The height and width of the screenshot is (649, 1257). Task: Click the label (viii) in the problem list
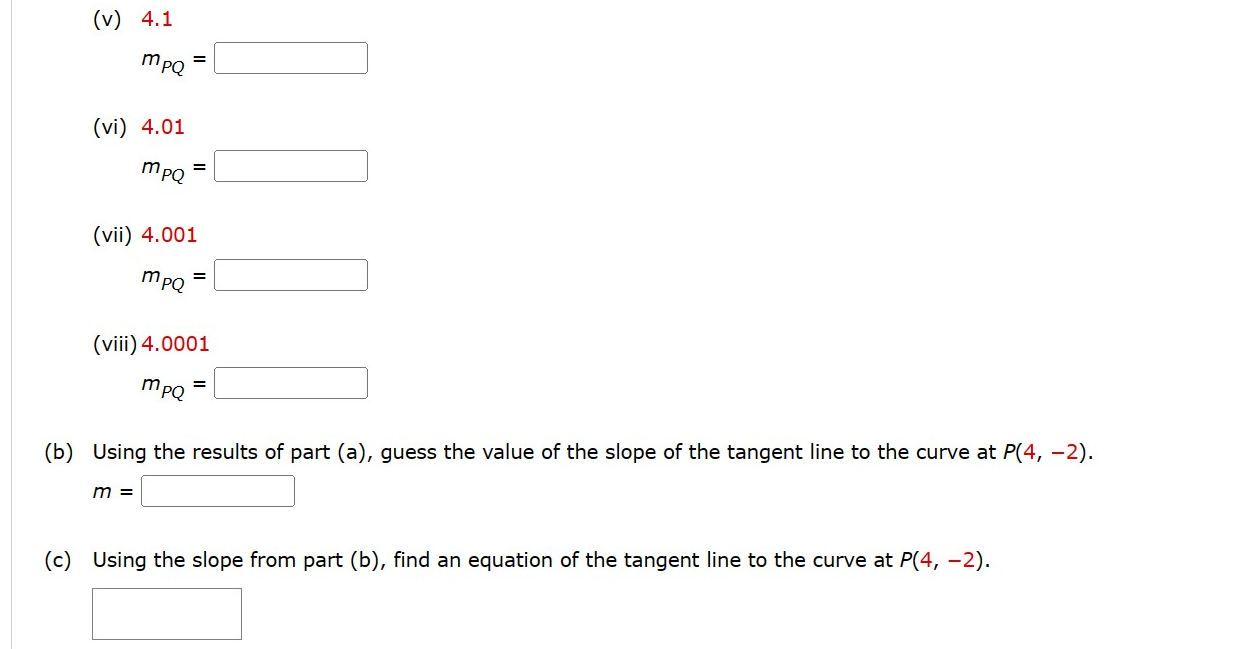tap(114, 343)
